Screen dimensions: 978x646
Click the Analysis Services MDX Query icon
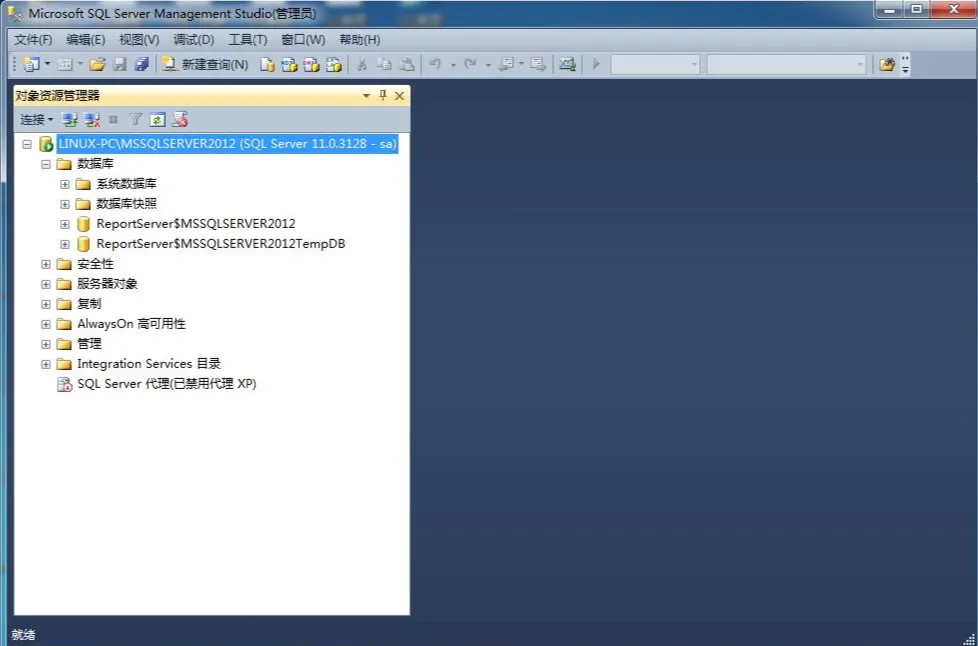289,64
